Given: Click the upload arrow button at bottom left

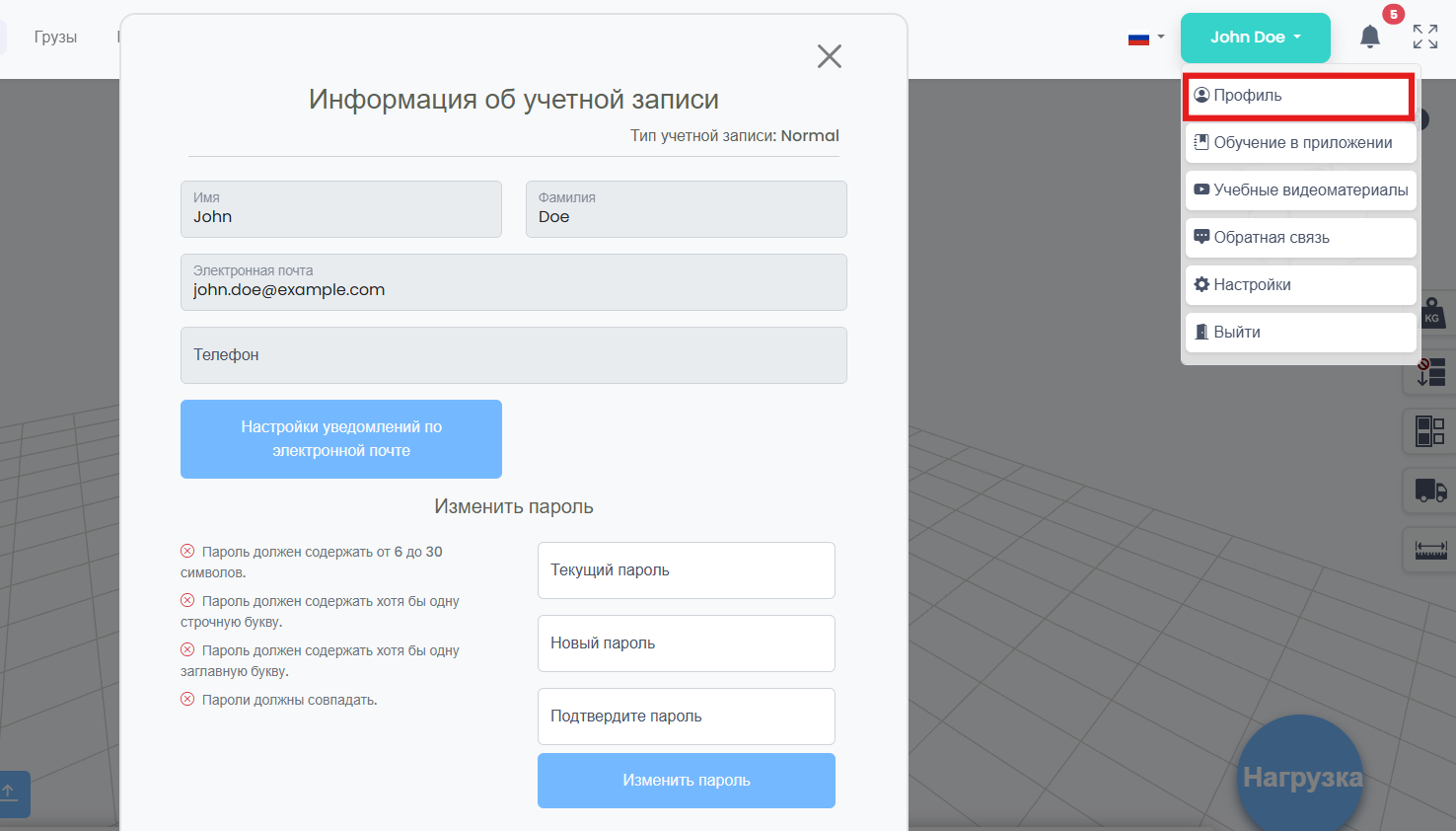Looking at the screenshot, I should point(10,793).
